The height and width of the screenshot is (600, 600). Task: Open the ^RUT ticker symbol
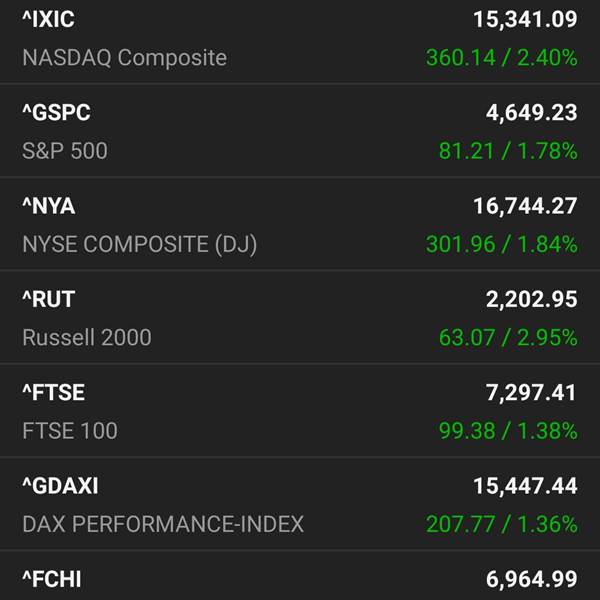coord(49,299)
